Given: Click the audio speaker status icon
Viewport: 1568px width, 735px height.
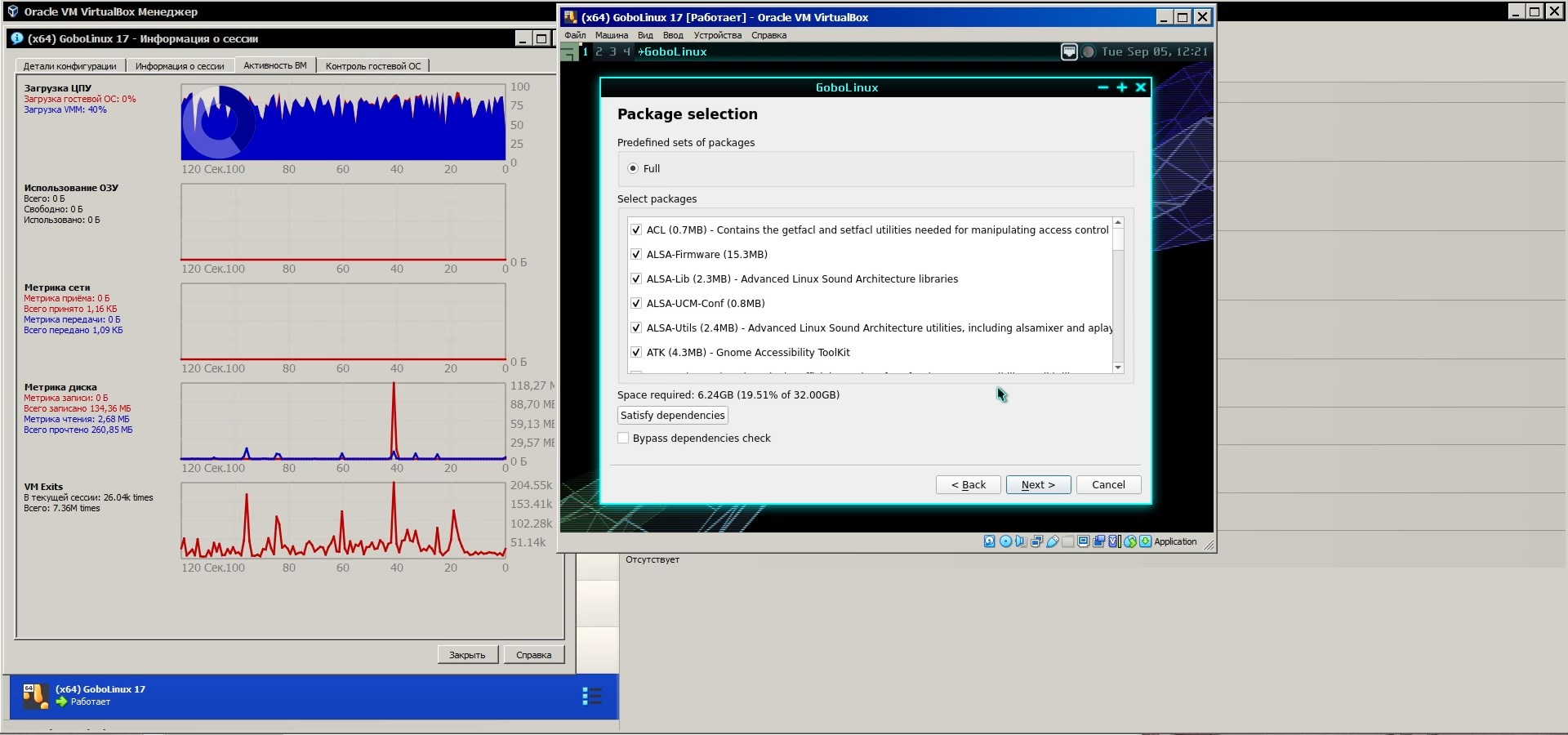Looking at the screenshot, I should coord(1021,541).
